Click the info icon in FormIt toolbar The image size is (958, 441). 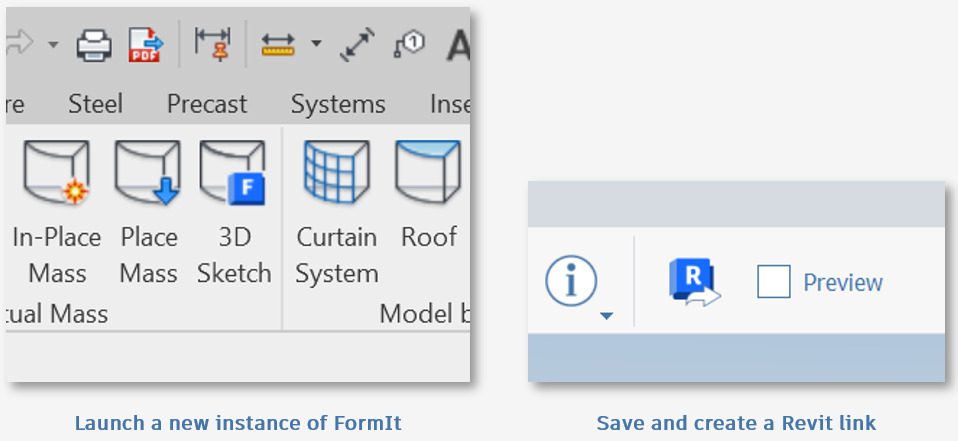tap(571, 280)
